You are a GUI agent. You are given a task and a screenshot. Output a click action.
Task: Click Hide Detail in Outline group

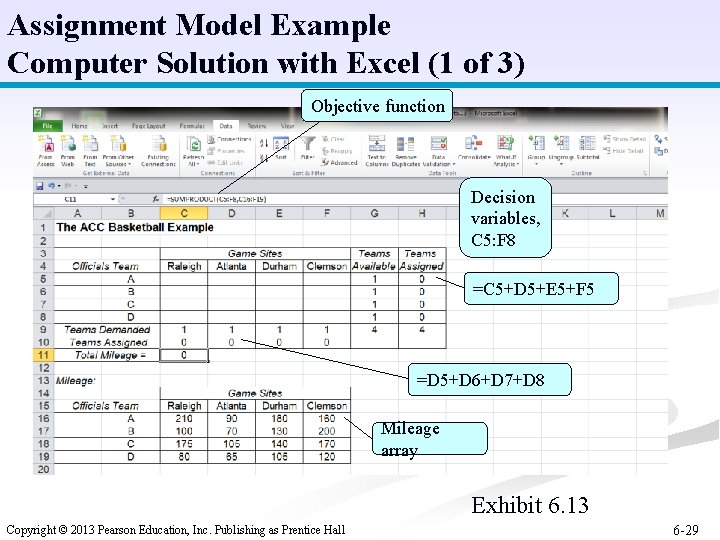623,151
